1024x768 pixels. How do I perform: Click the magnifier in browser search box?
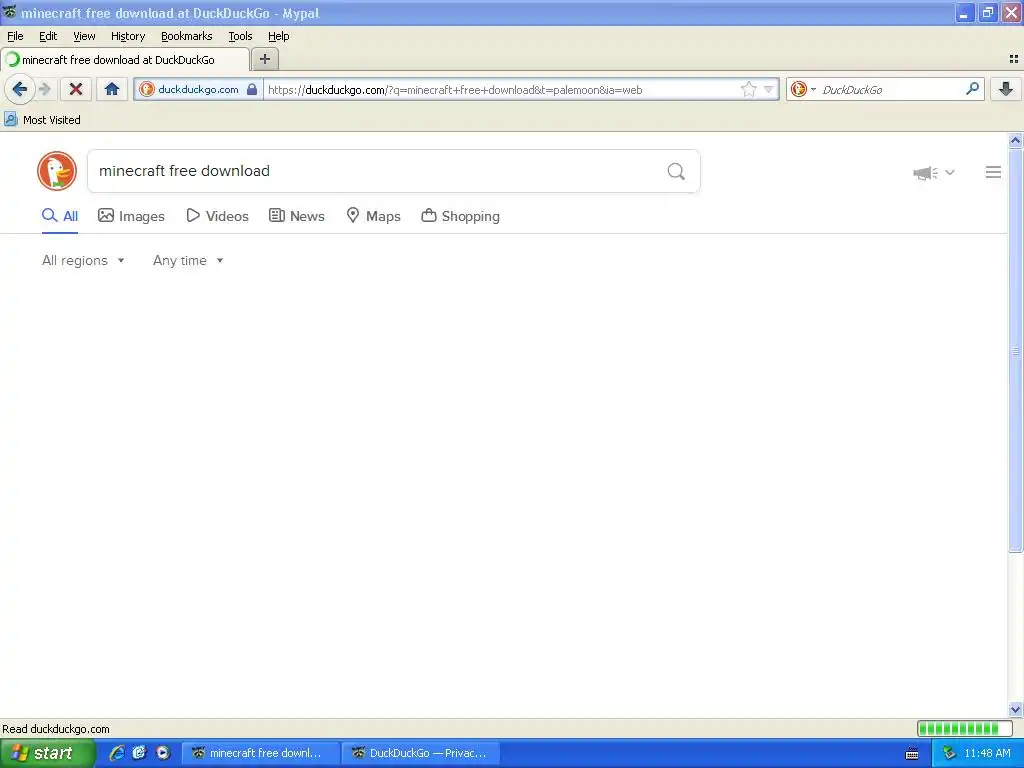pyautogui.click(x=972, y=89)
